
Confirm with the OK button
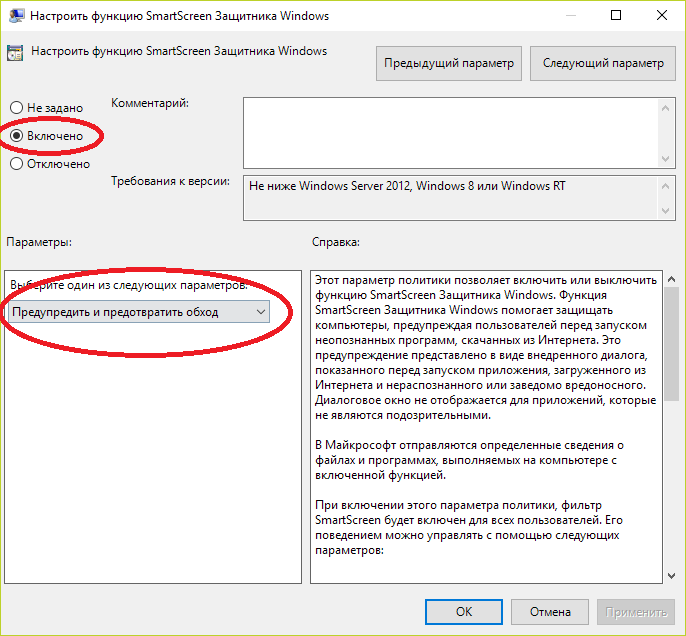[464, 612]
